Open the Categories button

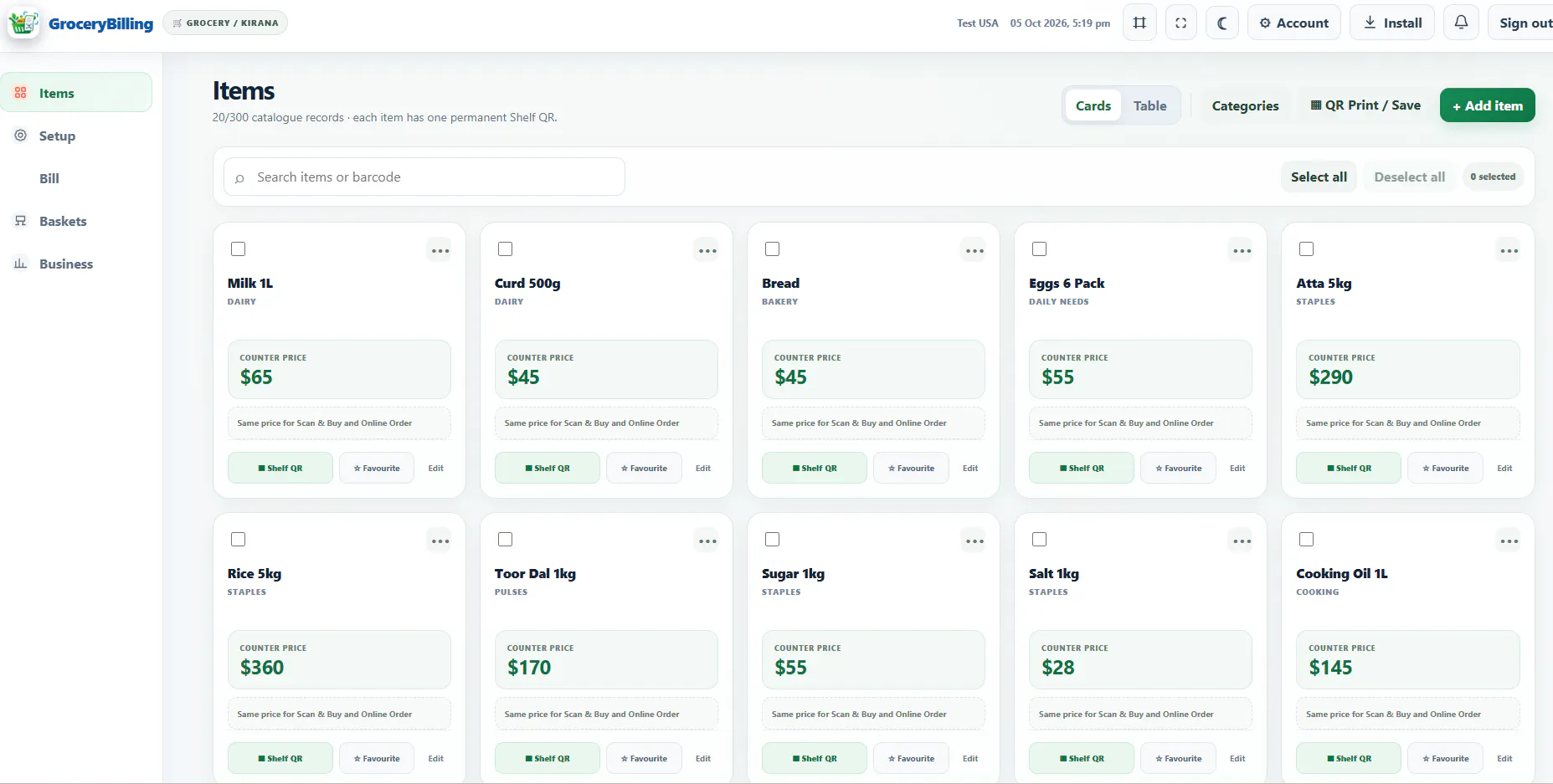[x=1245, y=105]
